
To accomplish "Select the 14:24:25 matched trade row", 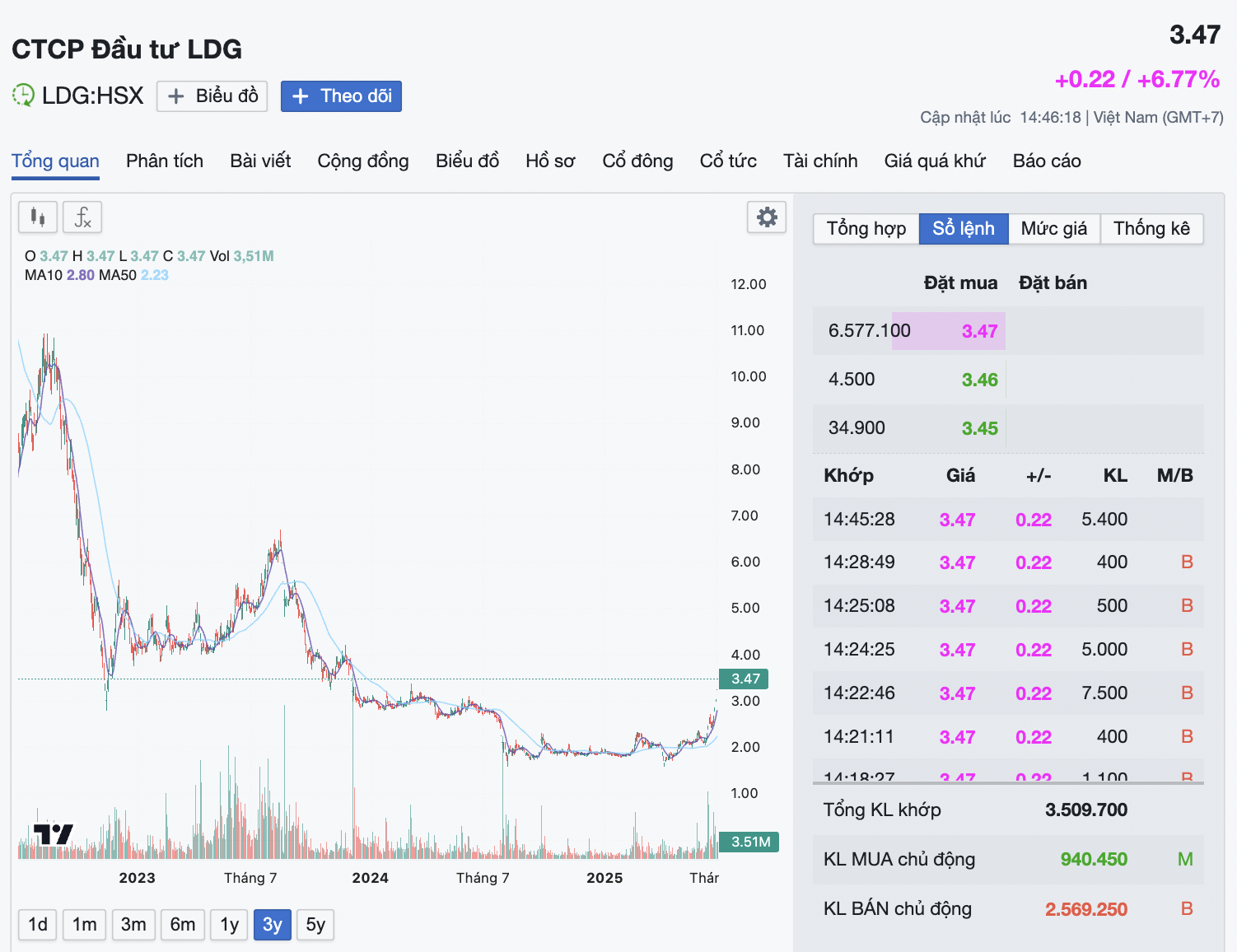I will 1008,650.
